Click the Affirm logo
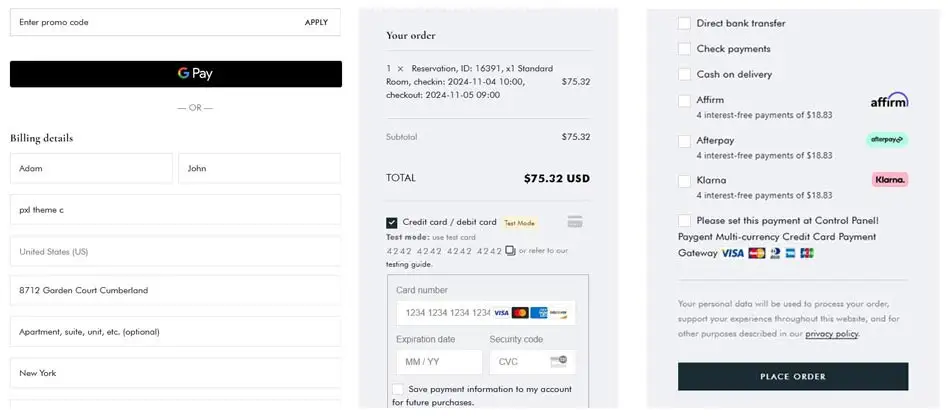The height and width of the screenshot is (416, 950). pyautogui.click(x=889, y=100)
